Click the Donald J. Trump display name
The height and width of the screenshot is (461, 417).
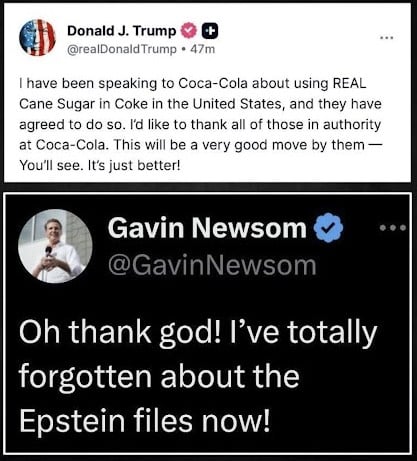[122, 31]
